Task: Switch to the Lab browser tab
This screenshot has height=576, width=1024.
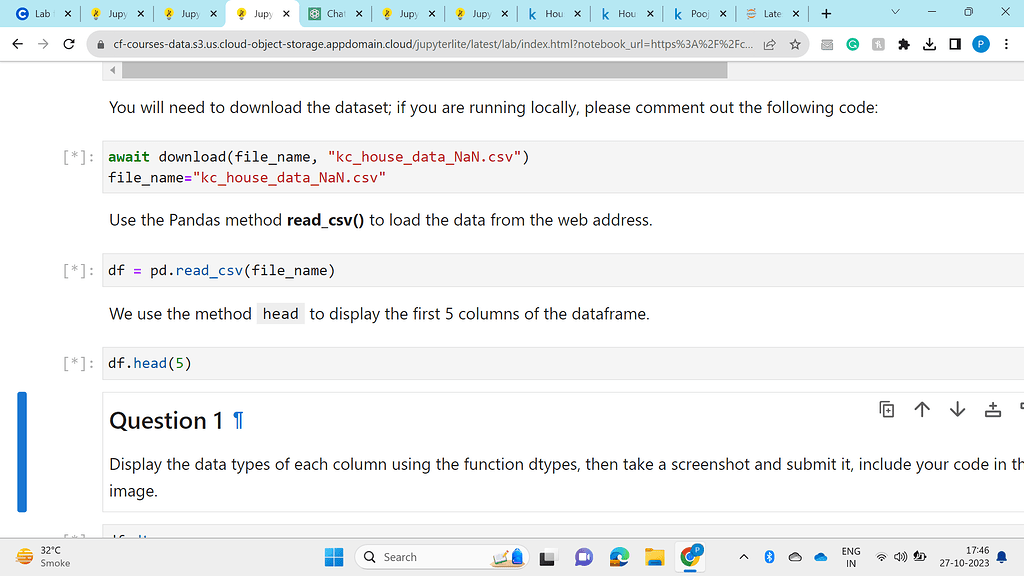Action: (x=37, y=14)
